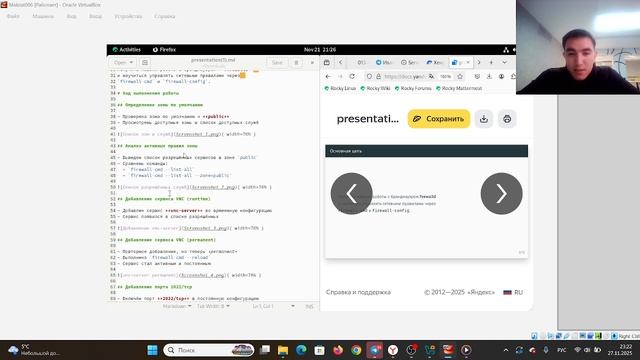The width and height of the screenshot is (640, 360).
Task: Open the Устройства menu in VirtualBox
Action: click(x=128, y=16)
